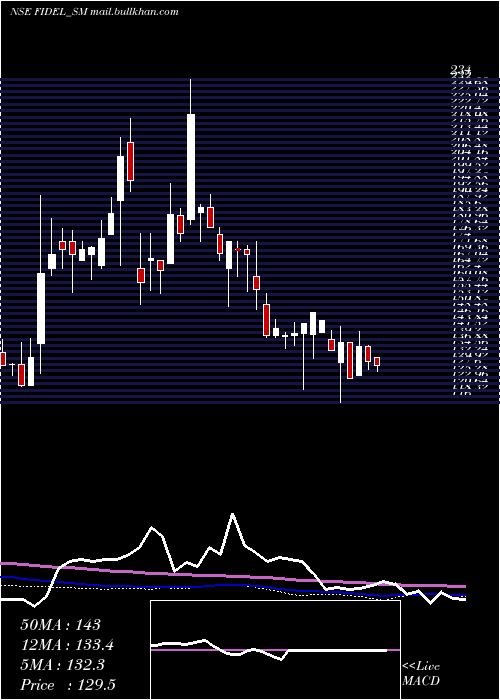Open the MACD inset chart box
Screen dimensions: 500x700
click(275, 650)
